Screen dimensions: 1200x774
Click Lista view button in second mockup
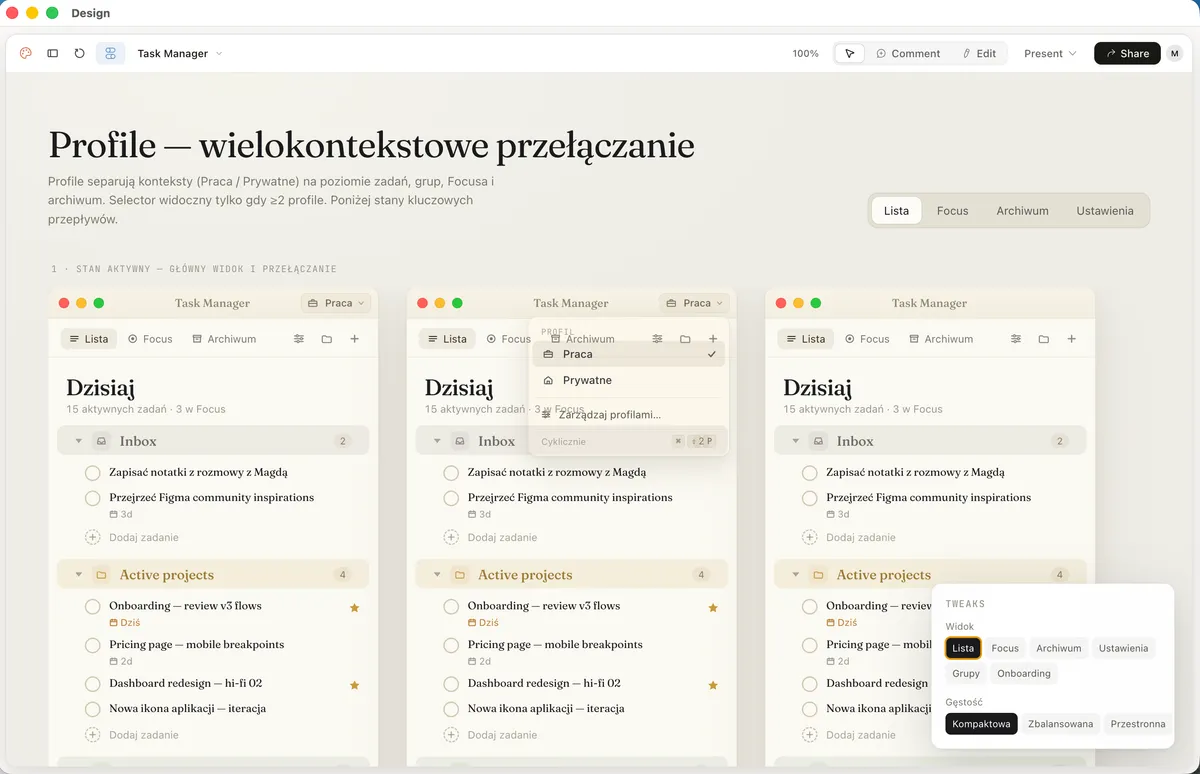pos(447,339)
